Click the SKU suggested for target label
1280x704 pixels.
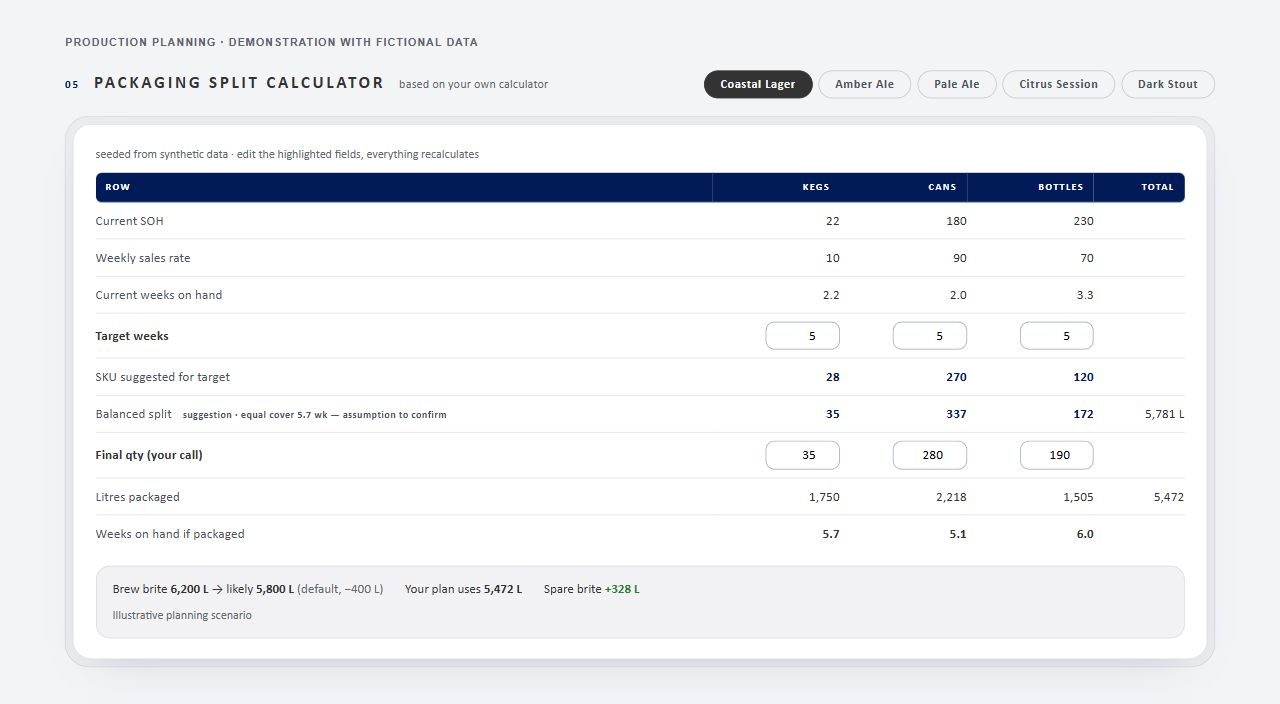click(x=163, y=377)
